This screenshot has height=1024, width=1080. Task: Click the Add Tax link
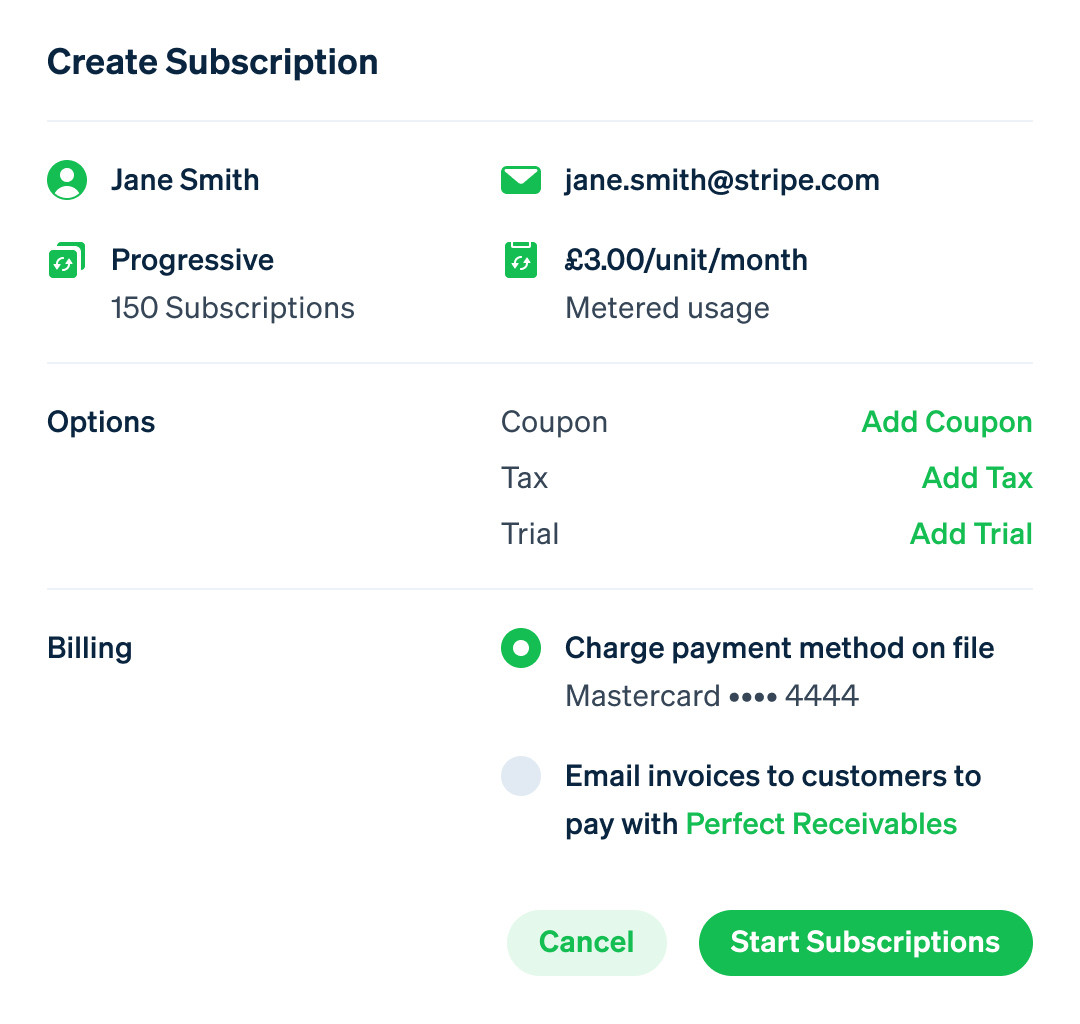[x=977, y=478]
